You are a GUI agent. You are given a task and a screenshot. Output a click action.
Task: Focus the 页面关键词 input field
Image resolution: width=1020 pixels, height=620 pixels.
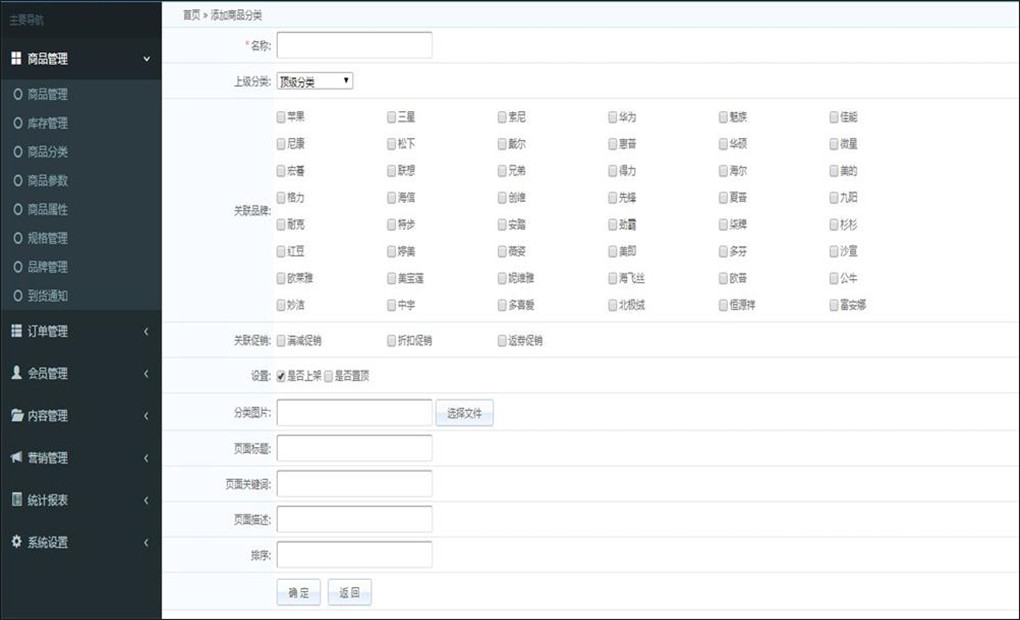[x=355, y=483]
